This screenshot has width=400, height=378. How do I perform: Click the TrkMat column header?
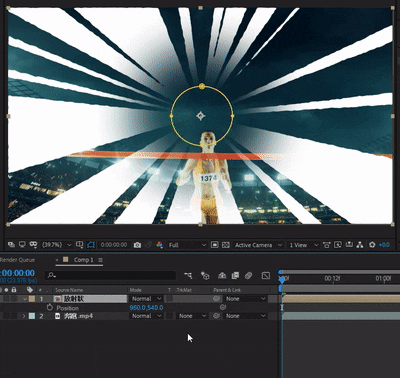pos(184,290)
